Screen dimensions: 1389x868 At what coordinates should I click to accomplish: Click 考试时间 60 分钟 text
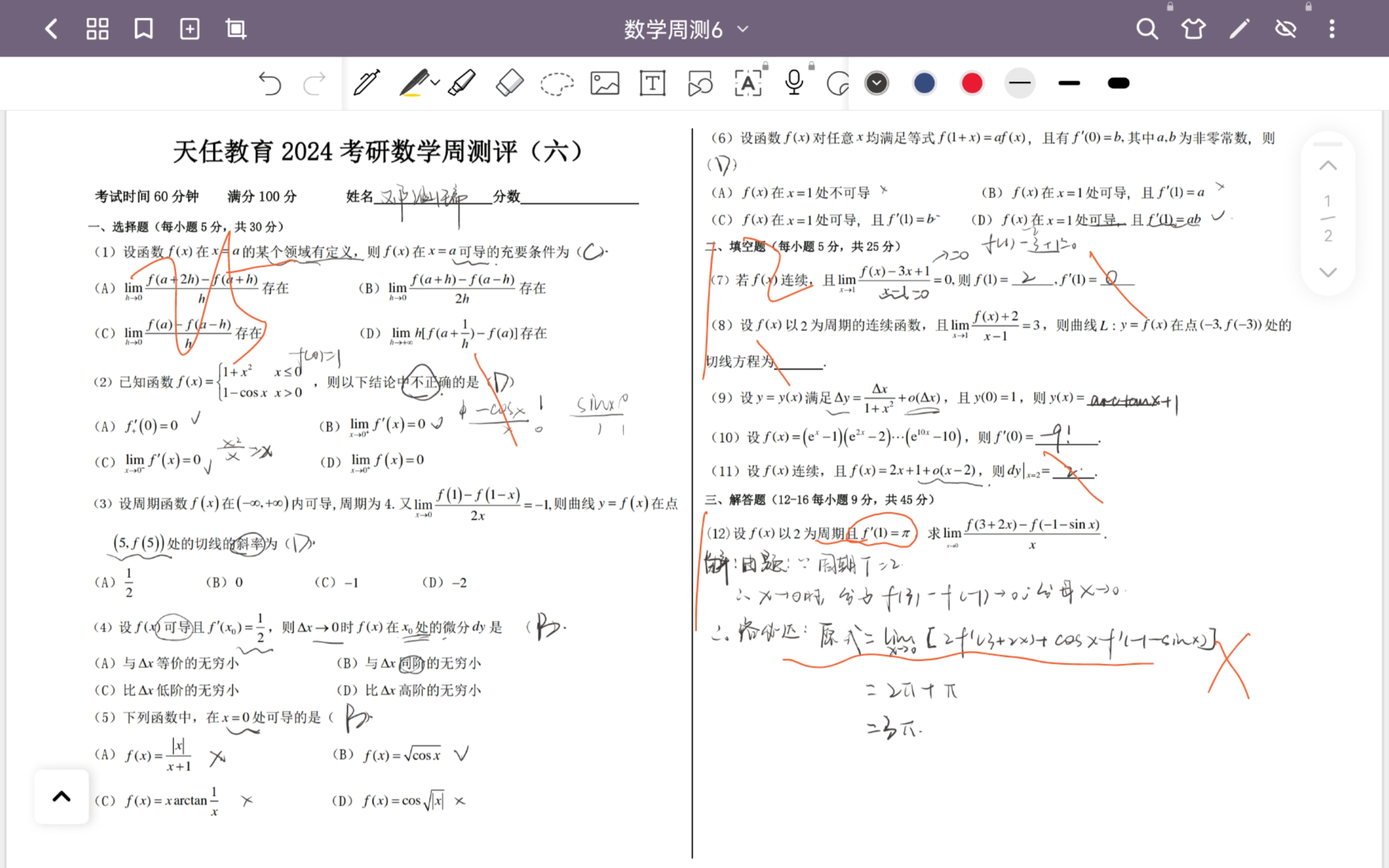(x=147, y=196)
